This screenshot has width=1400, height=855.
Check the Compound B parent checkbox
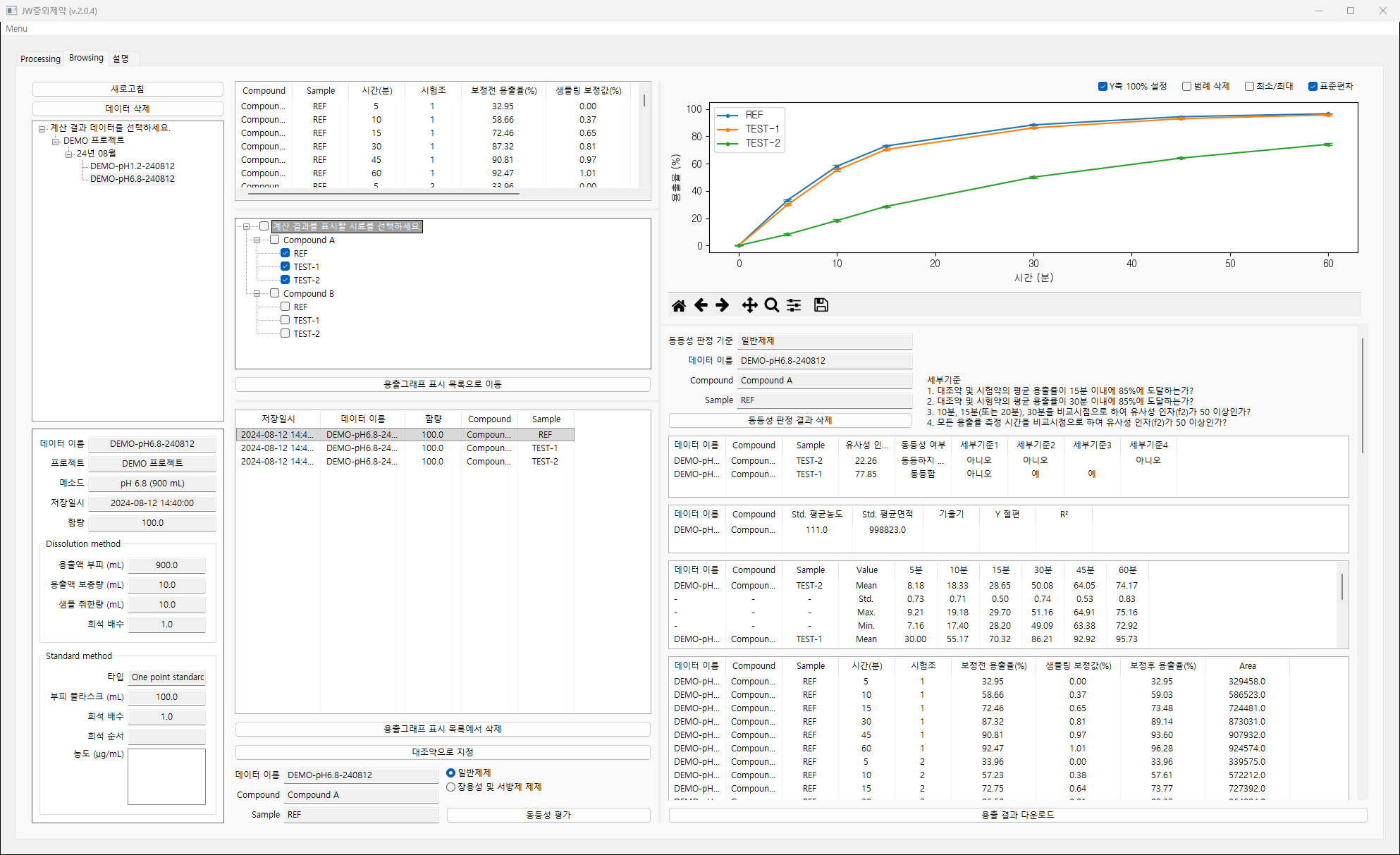[x=274, y=293]
